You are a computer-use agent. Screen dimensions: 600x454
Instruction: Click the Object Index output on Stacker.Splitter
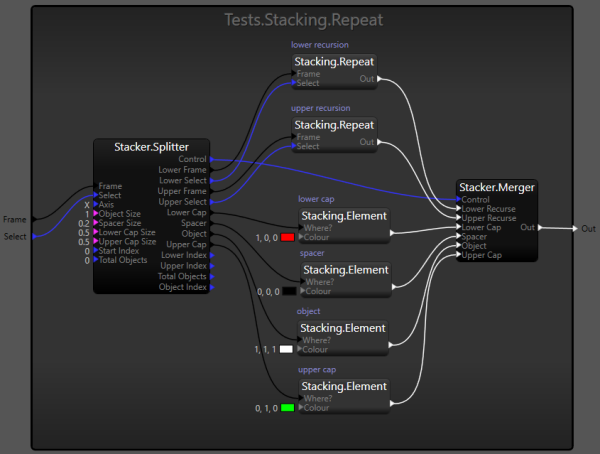click(x=211, y=287)
